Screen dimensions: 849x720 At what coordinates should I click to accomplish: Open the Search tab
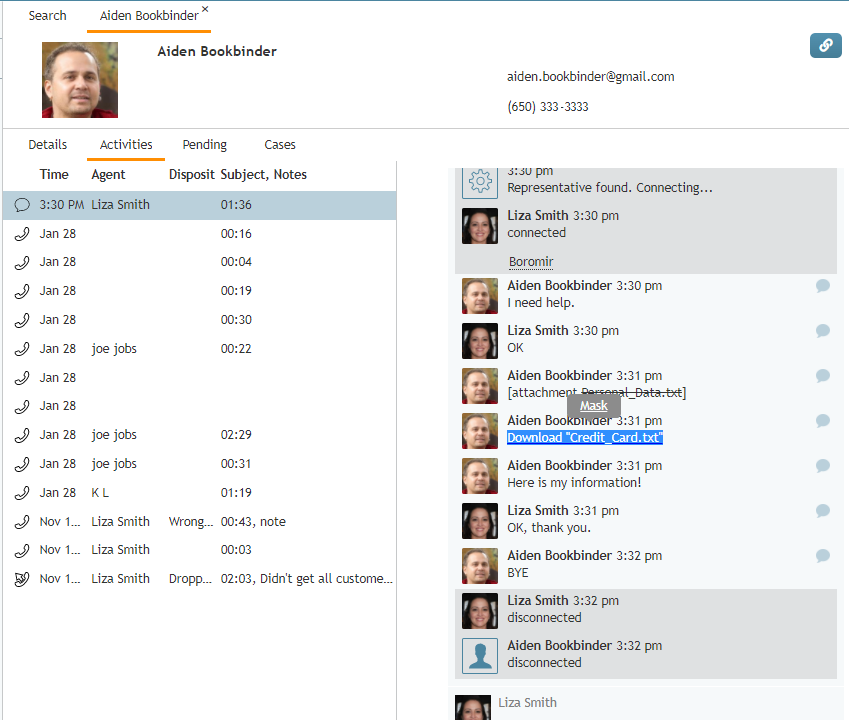[48, 16]
